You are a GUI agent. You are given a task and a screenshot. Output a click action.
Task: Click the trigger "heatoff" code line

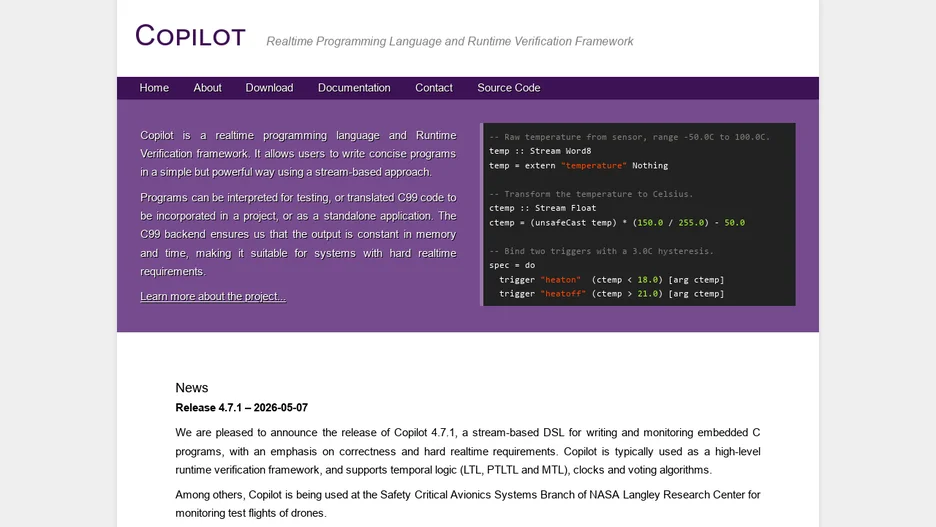click(611, 294)
